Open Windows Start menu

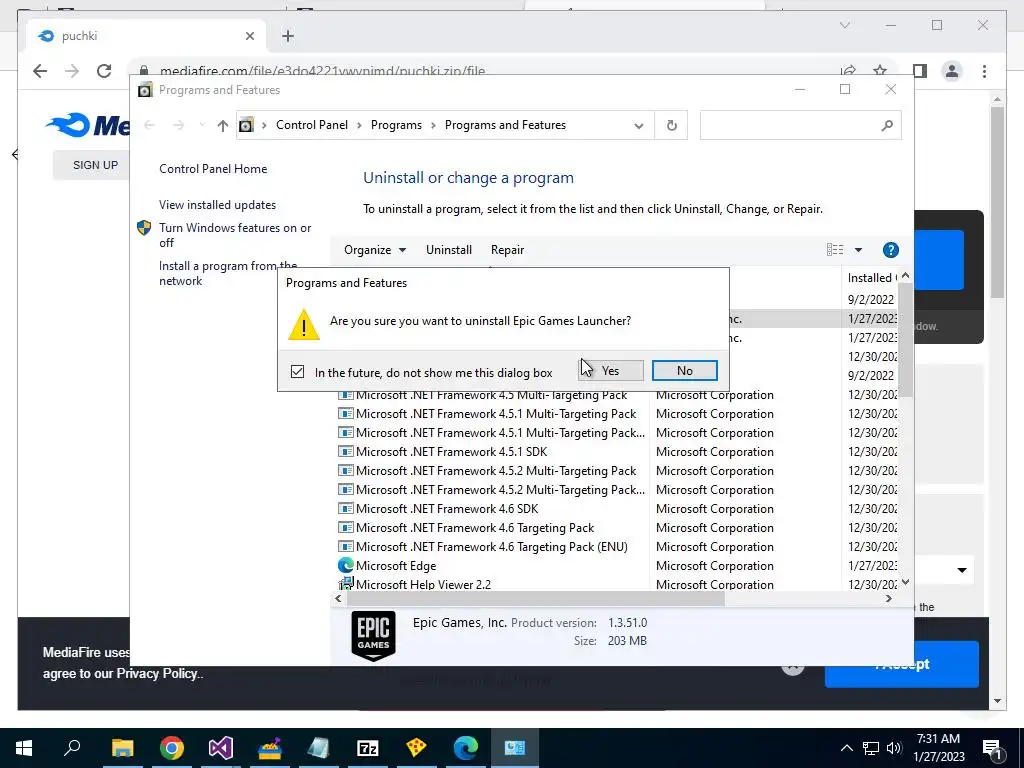(24, 748)
